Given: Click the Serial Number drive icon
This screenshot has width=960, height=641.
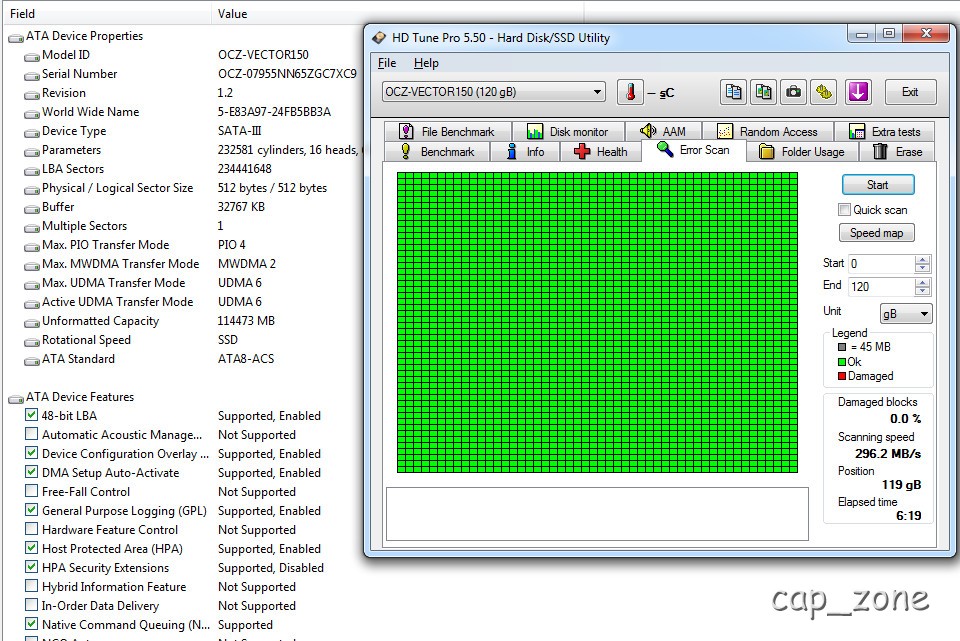Looking at the screenshot, I should point(32,76).
